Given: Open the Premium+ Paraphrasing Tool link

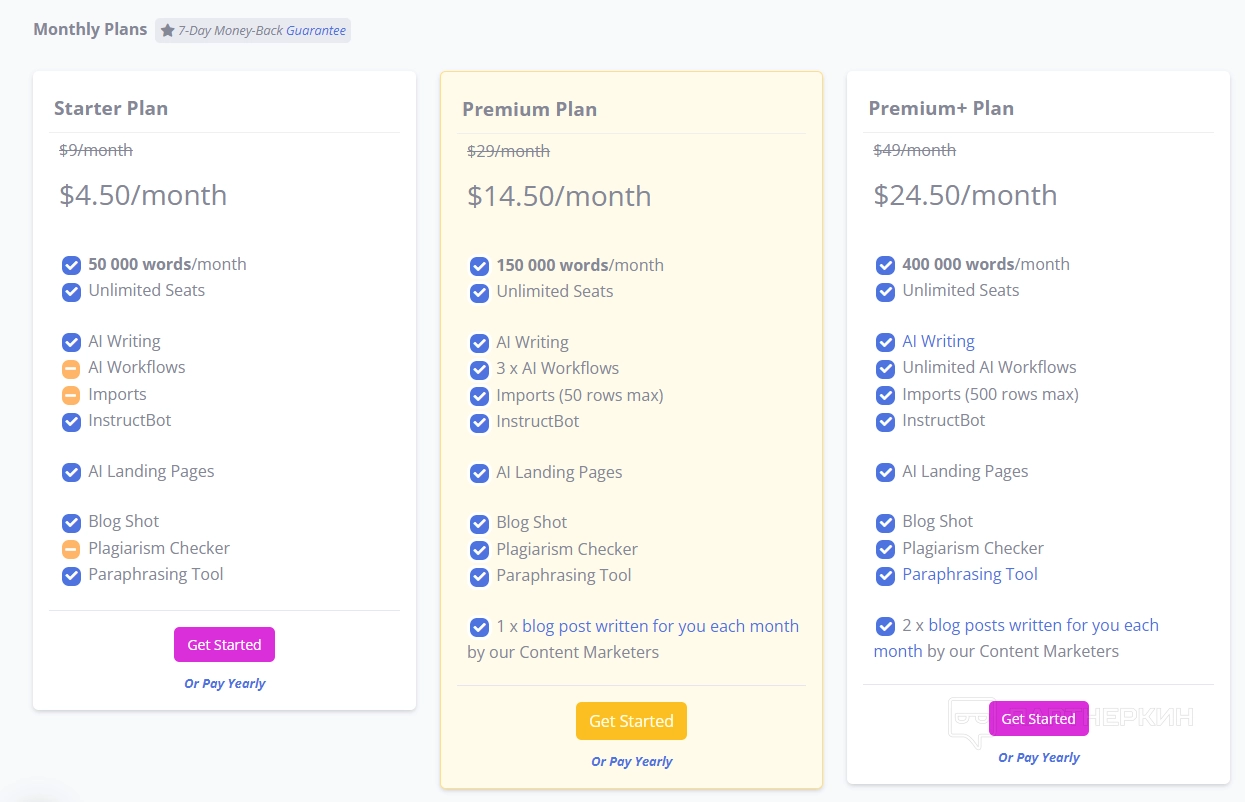Looking at the screenshot, I should coord(970,574).
